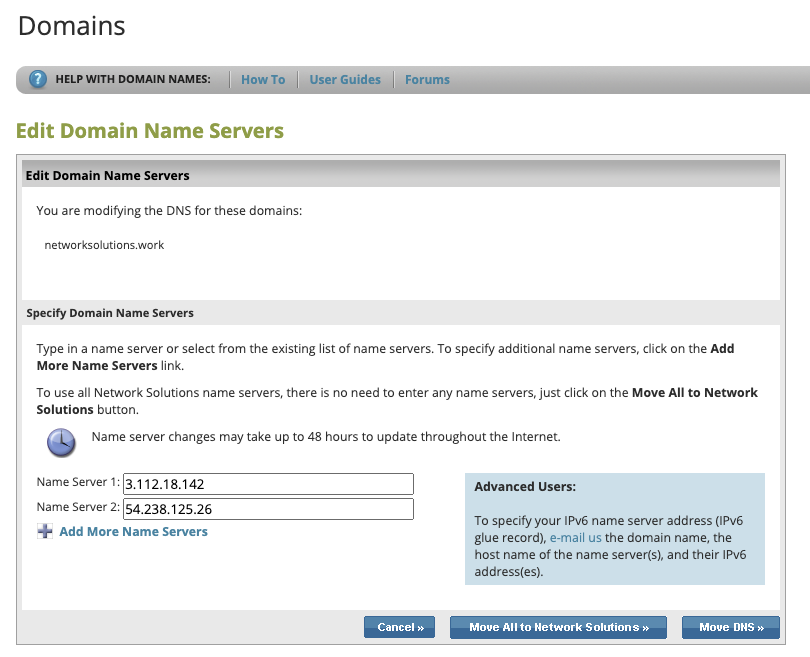Click the Move DNS button

730,627
